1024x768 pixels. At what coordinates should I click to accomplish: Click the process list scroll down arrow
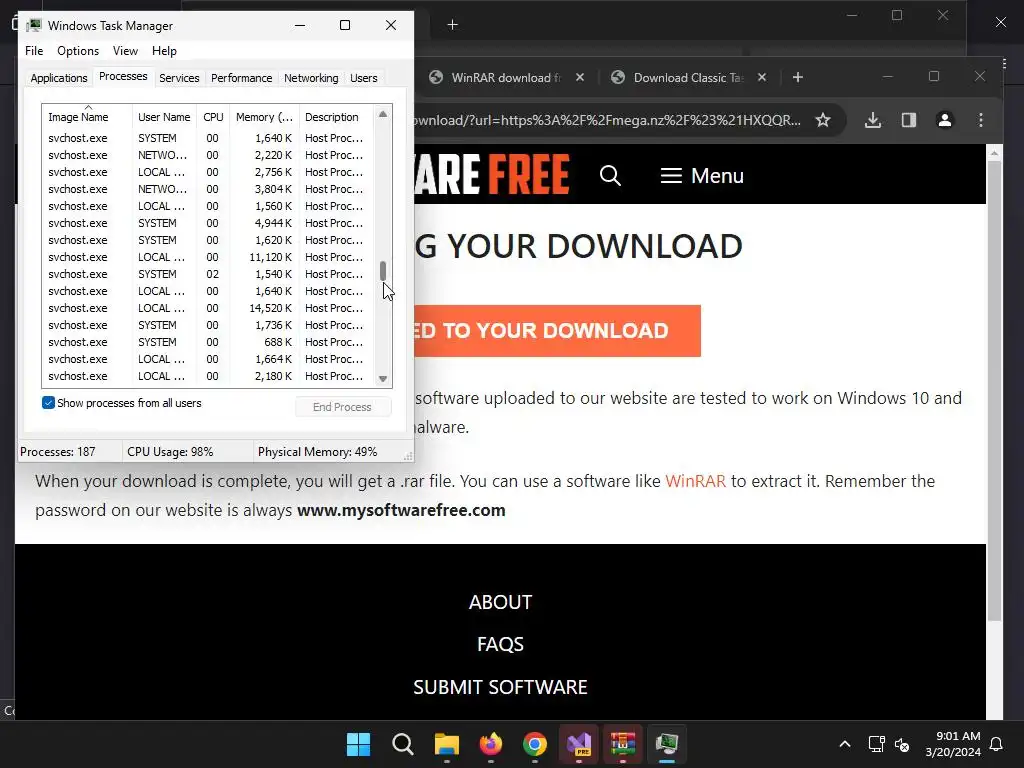(383, 379)
